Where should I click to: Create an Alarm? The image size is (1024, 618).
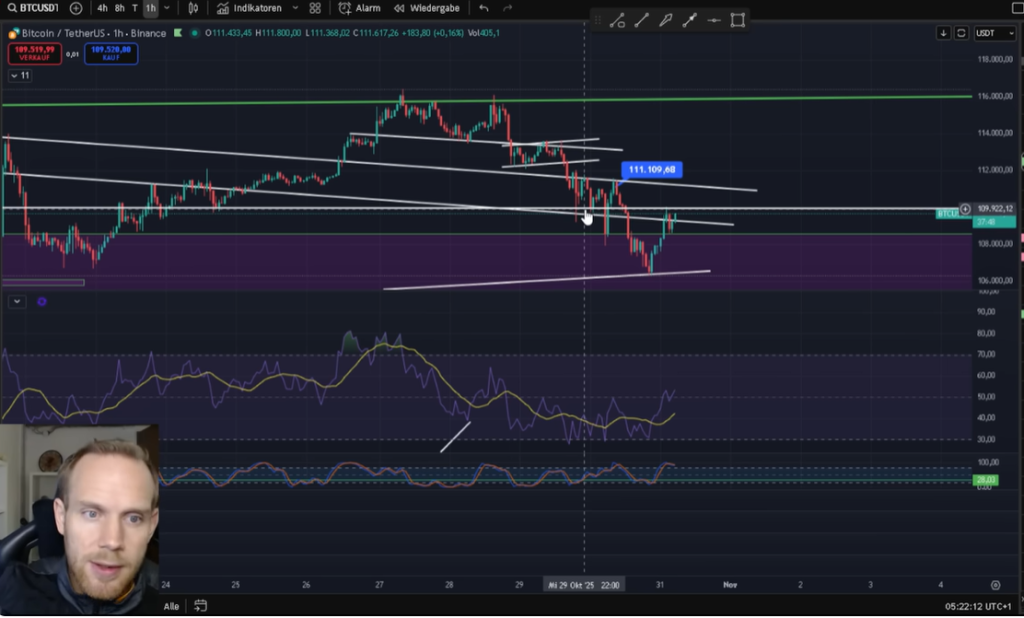coord(360,8)
